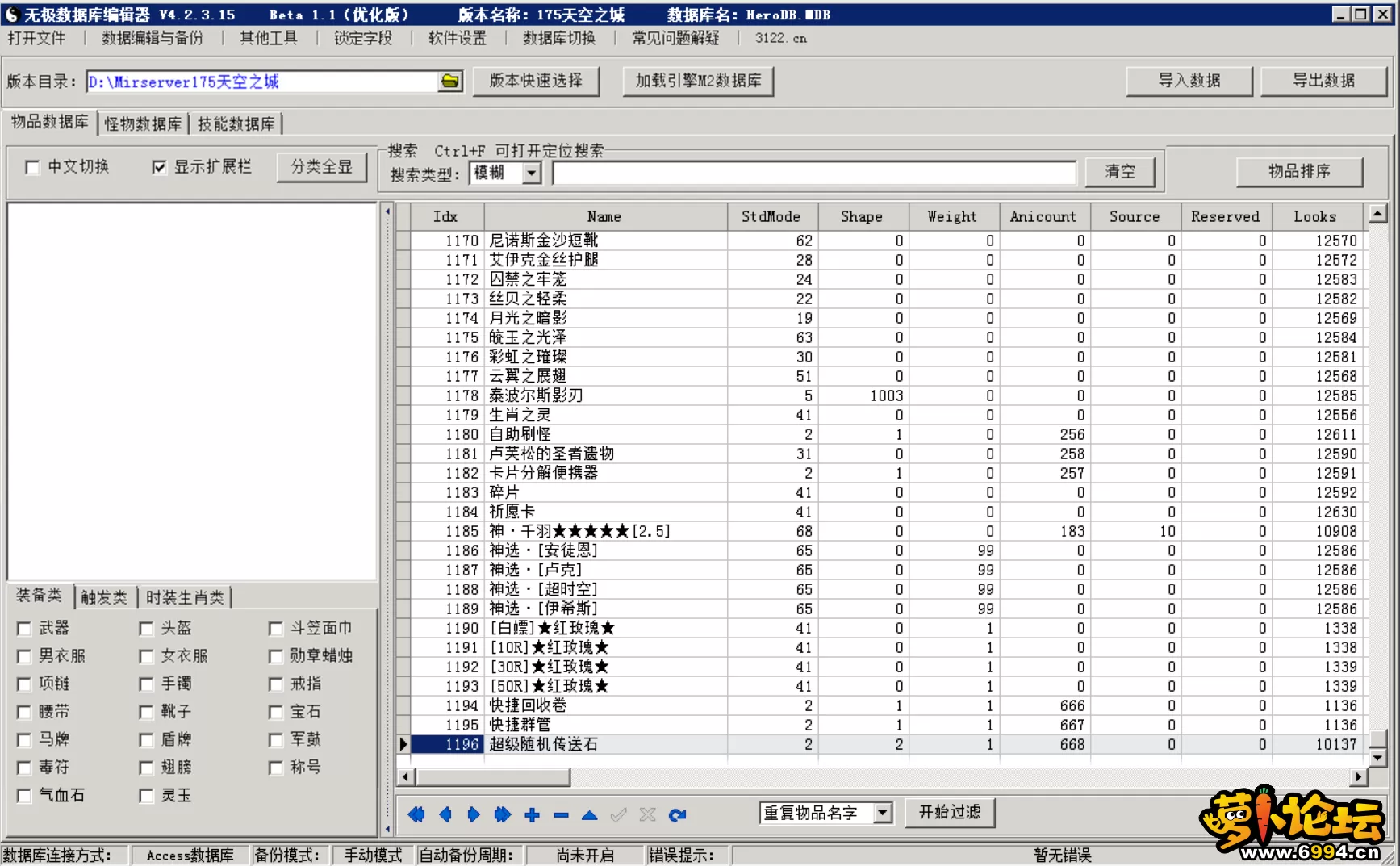Image resolution: width=1400 pixels, height=866 pixels.
Task: Click the folder browse icon beside version path
Action: click(x=450, y=82)
